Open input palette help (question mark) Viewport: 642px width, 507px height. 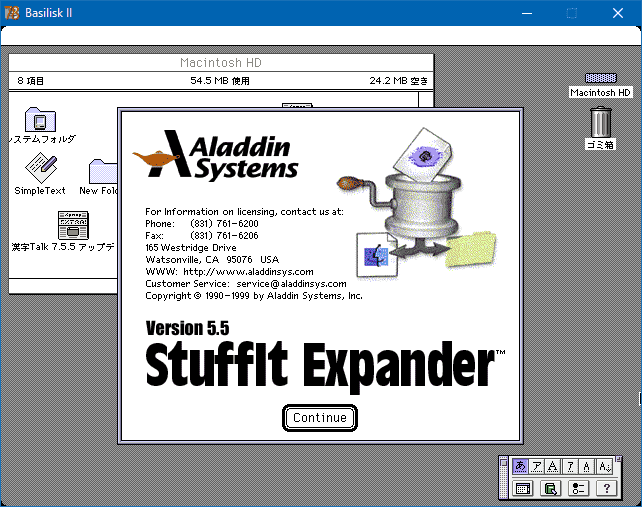[607, 488]
